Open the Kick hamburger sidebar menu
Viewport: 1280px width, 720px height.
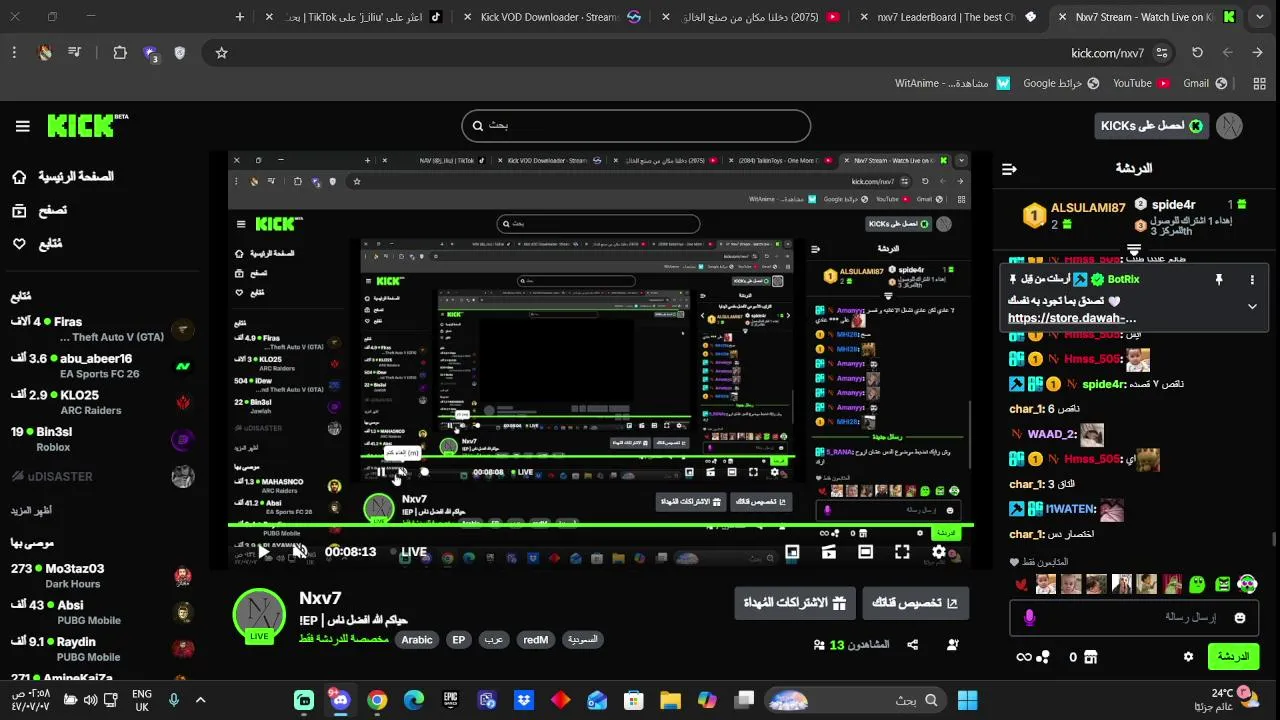click(x=22, y=126)
